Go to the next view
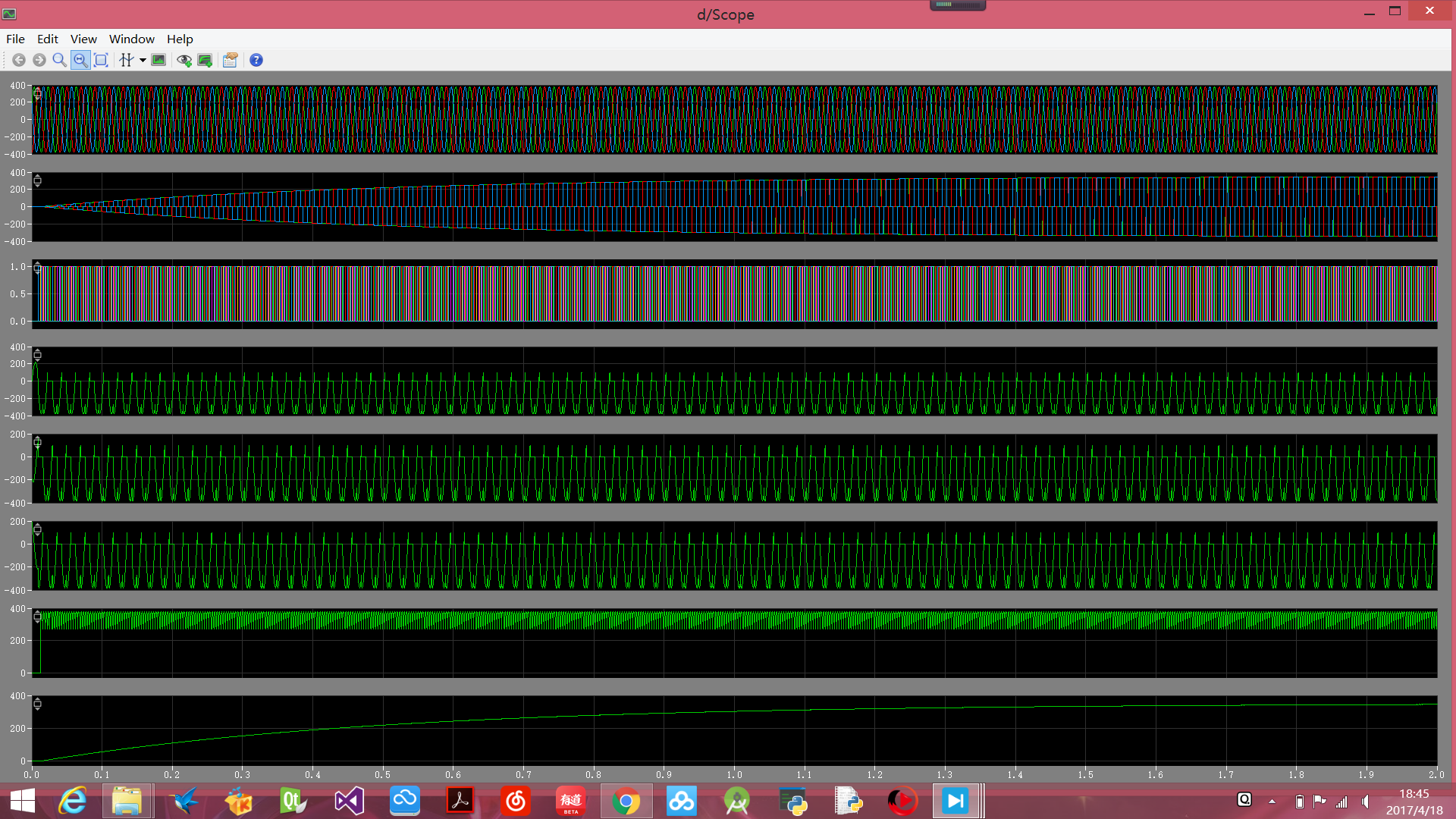Viewport: 1456px width, 819px height. pos(39,60)
